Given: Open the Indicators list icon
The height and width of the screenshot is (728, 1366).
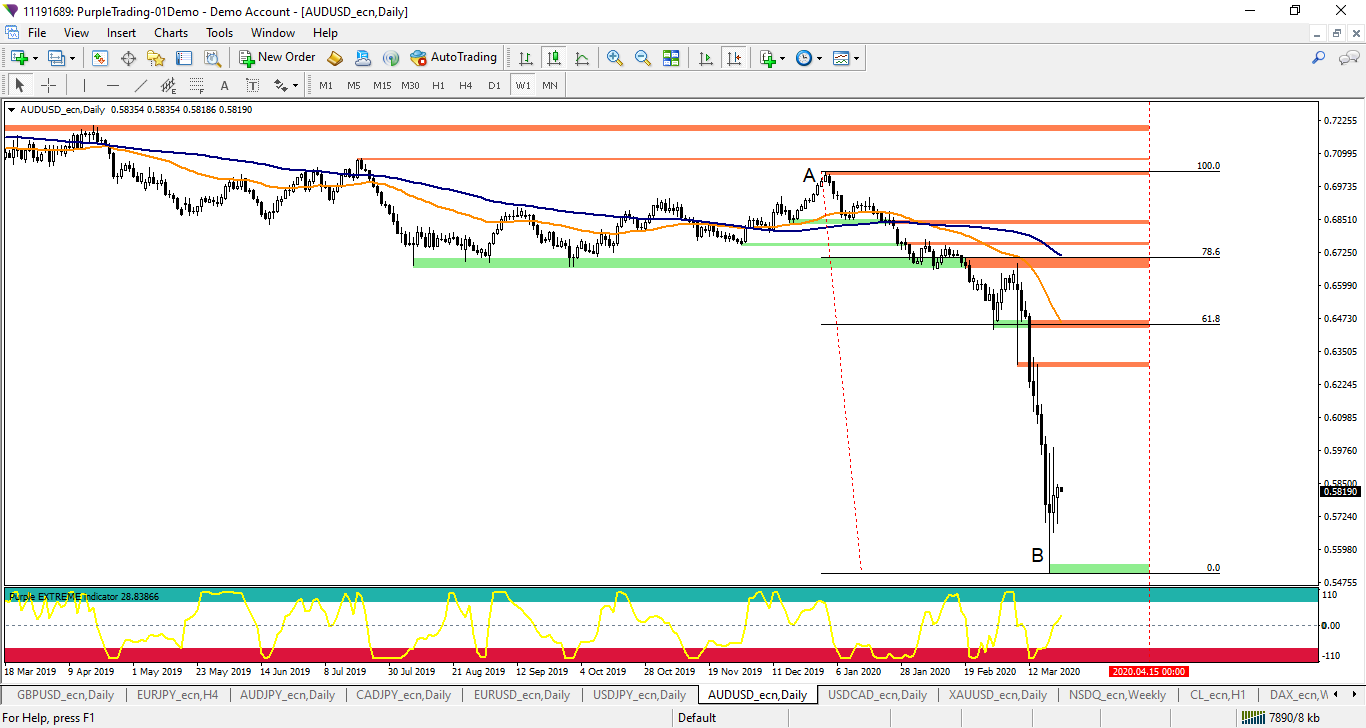Looking at the screenshot, I should point(767,58).
